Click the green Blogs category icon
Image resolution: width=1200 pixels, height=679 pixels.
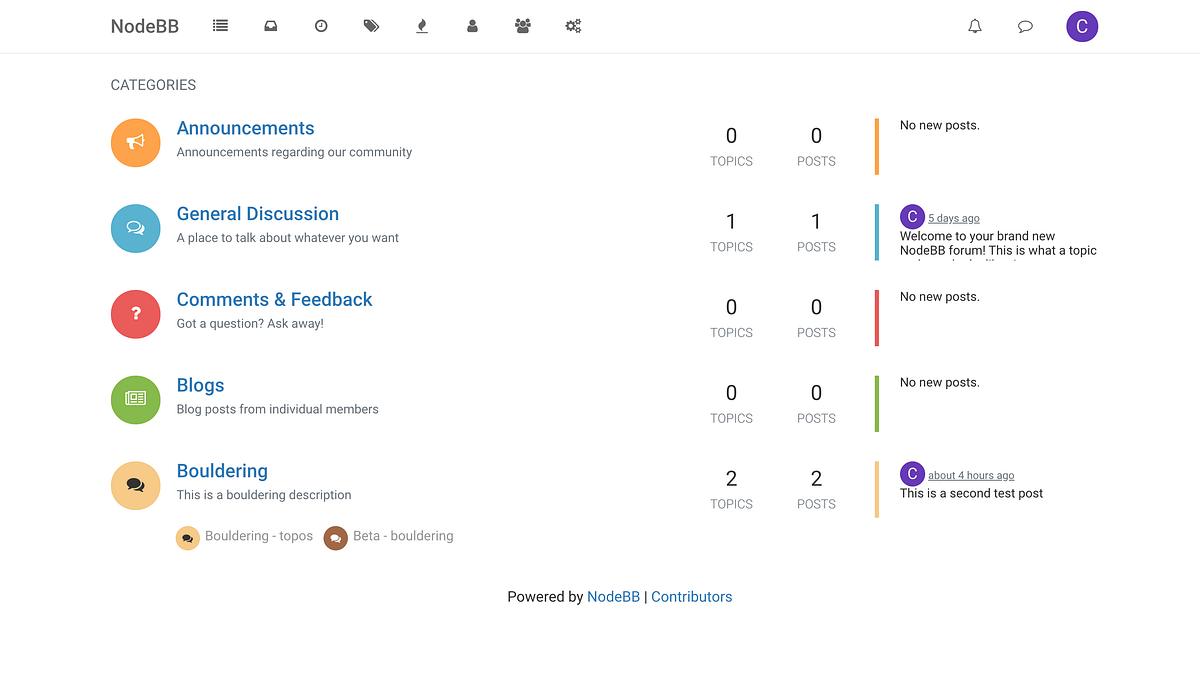click(x=135, y=399)
